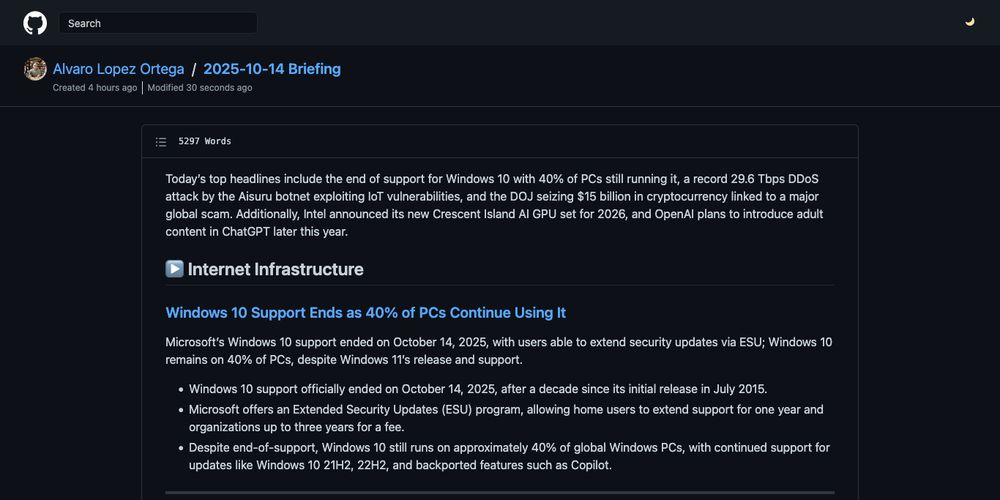Viewport: 1000px width, 500px height.
Task: Open the Windows 10 Support Ends article link
Action: (x=366, y=313)
